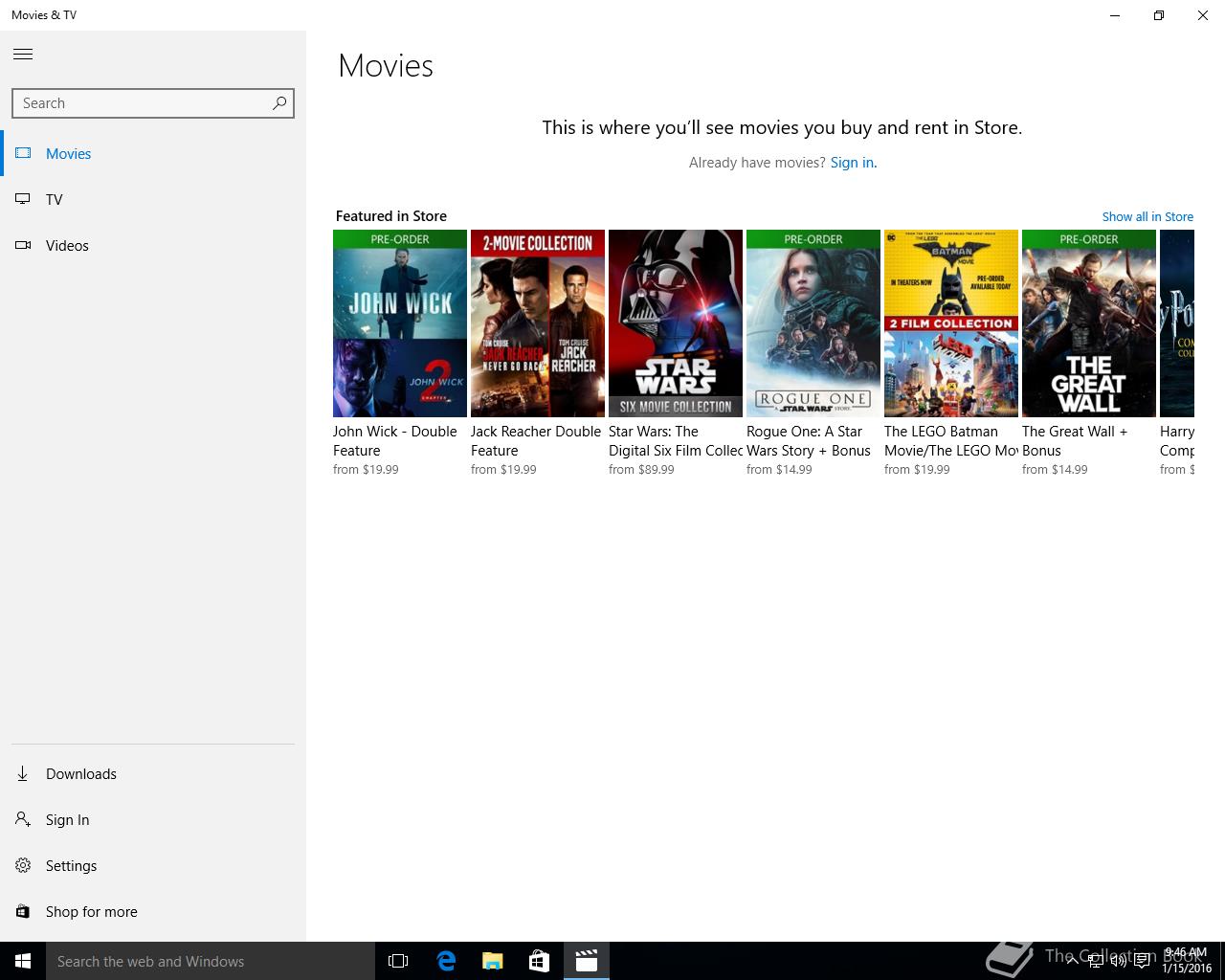The width and height of the screenshot is (1225, 980).
Task: Show hidden tray icons chevron
Action: [x=1073, y=961]
